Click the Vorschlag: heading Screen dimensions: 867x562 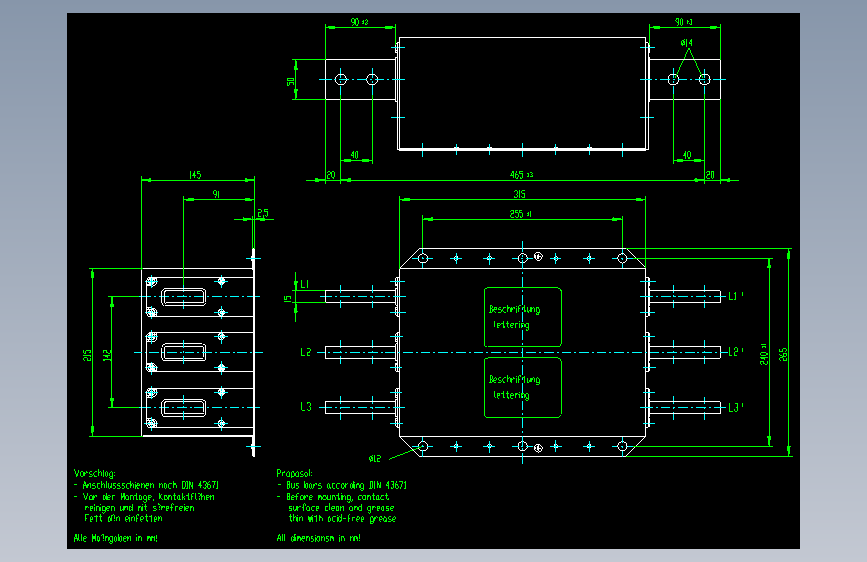(x=95, y=473)
